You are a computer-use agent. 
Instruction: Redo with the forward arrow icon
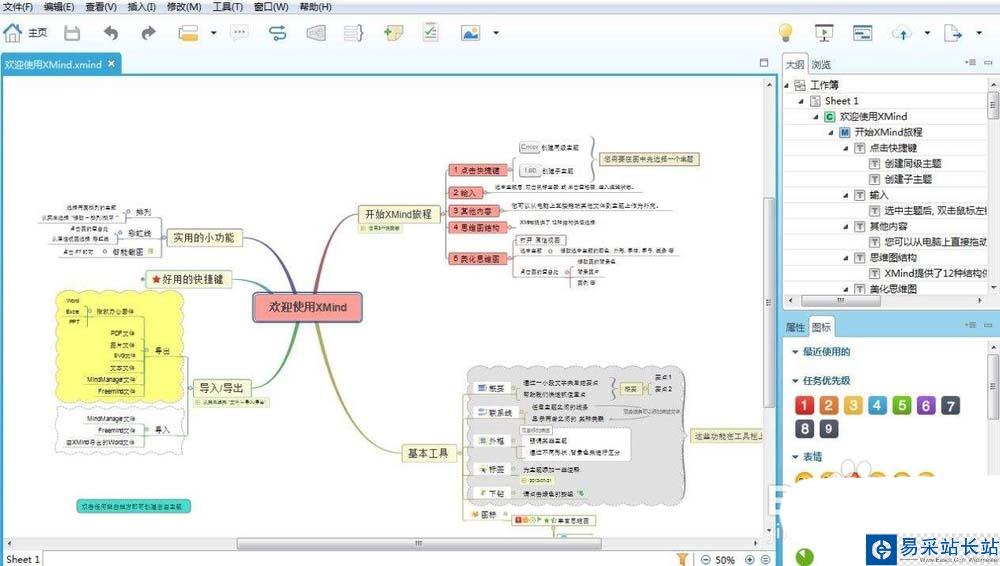coord(149,33)
